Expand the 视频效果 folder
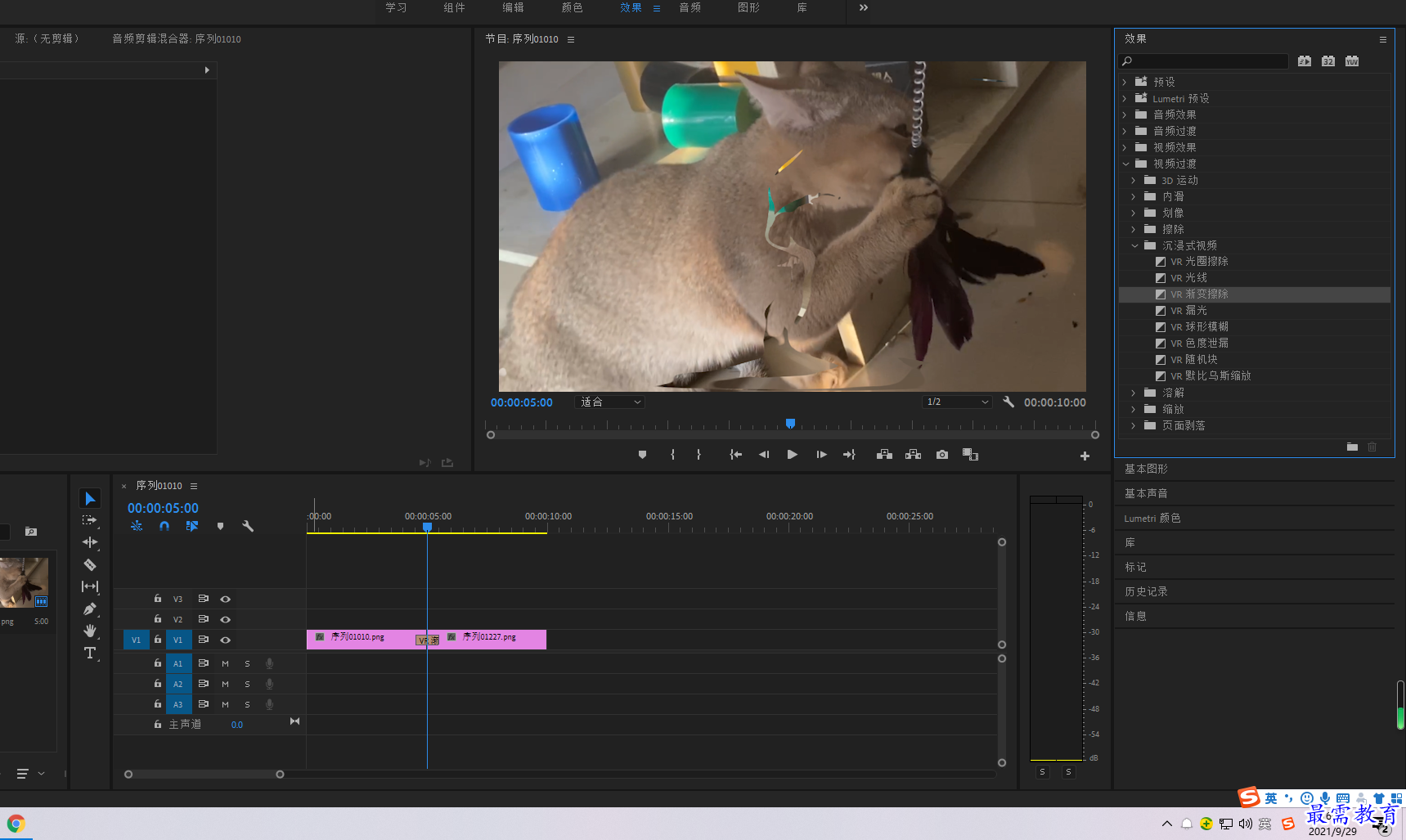 [x=1125, y=147]
